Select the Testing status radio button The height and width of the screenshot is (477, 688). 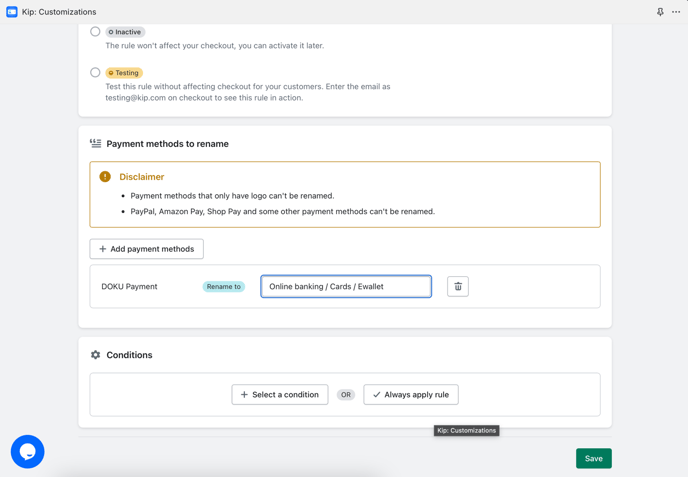(95, 72)
